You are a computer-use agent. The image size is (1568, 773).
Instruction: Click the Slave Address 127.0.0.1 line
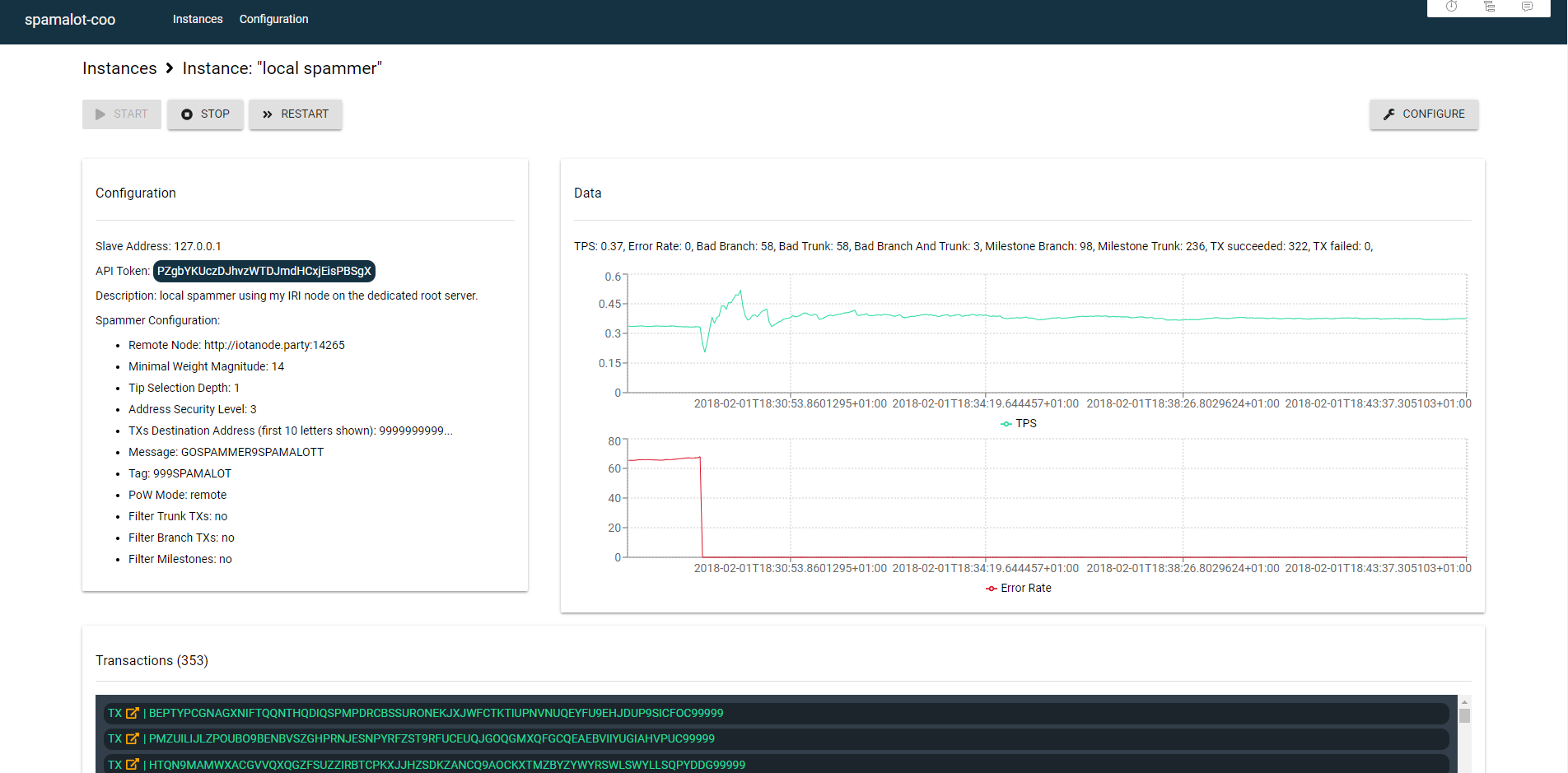pos(158,246)
